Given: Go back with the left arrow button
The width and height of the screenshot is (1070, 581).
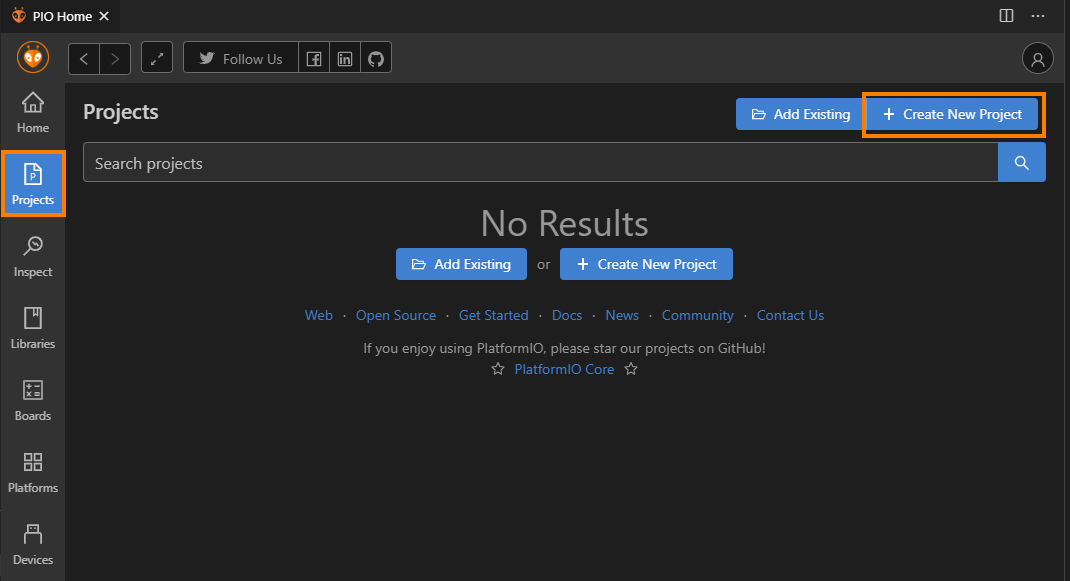Looking at the screenshot, I should [84, 59].
